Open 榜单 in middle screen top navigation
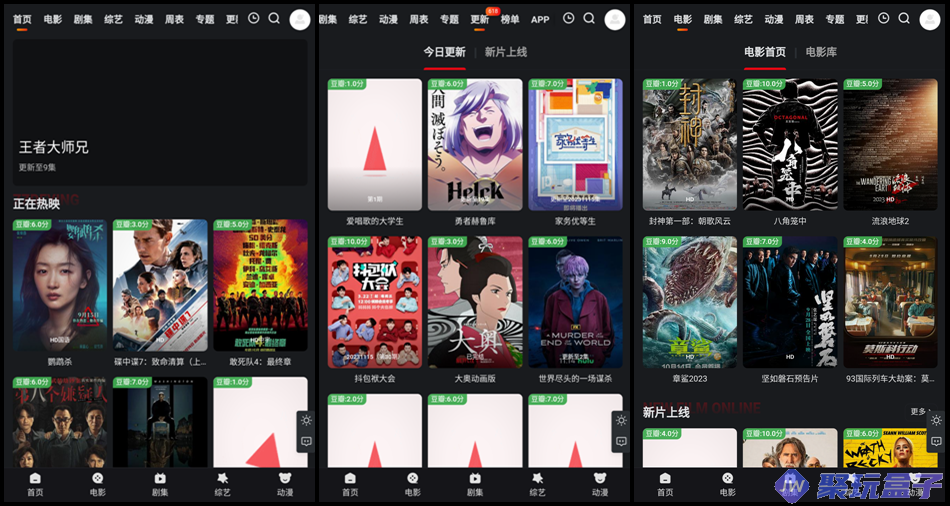 [x=510, y=19]
